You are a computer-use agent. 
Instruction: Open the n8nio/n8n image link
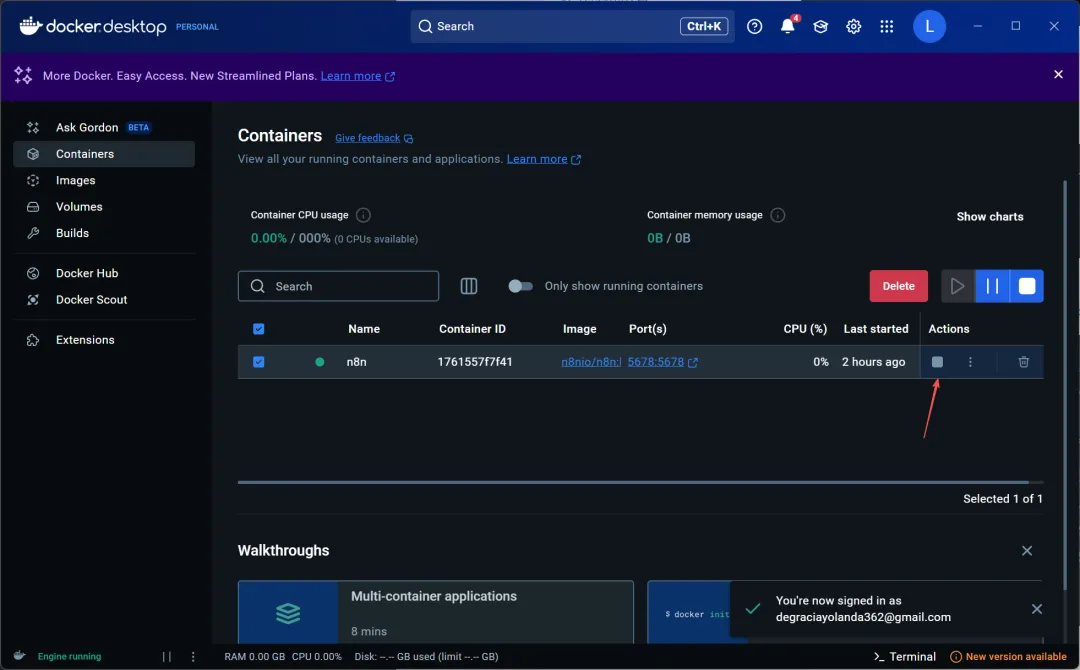pyautogui.click(x=591, y=362)
